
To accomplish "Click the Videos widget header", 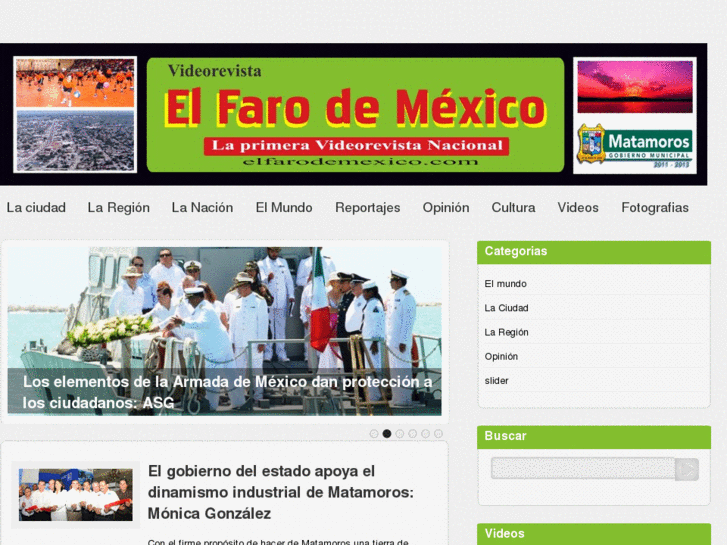I will [594, 534].
